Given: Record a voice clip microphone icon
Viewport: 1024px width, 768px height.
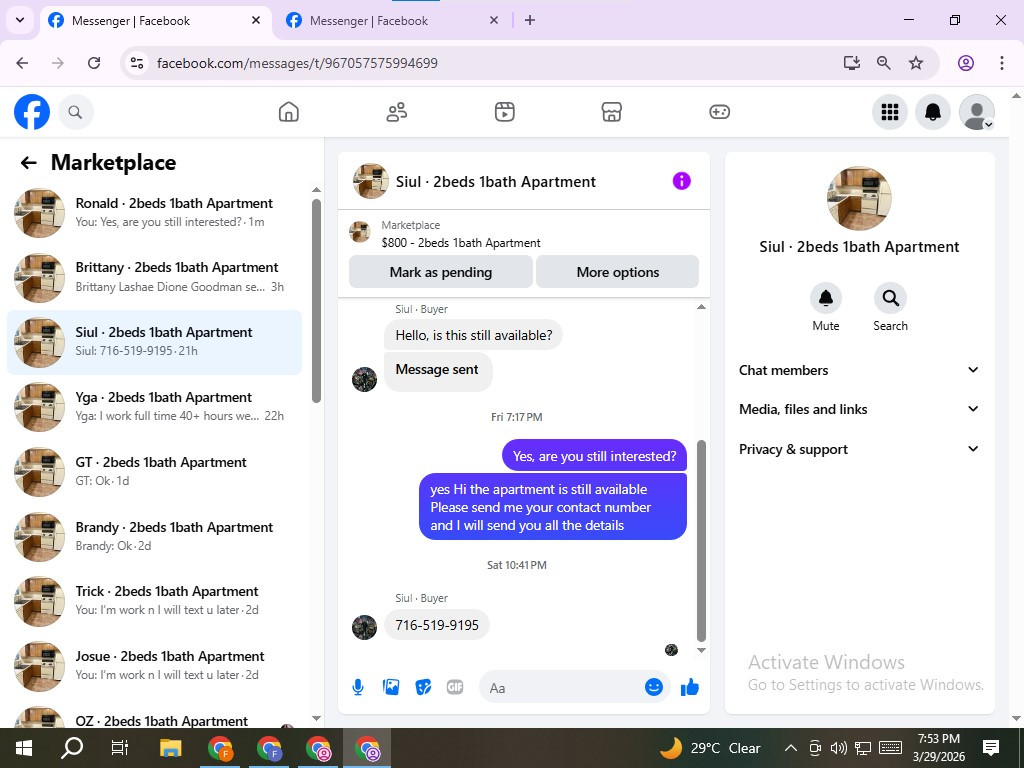Looking at the screenshot, I should (x=358, y=687).
